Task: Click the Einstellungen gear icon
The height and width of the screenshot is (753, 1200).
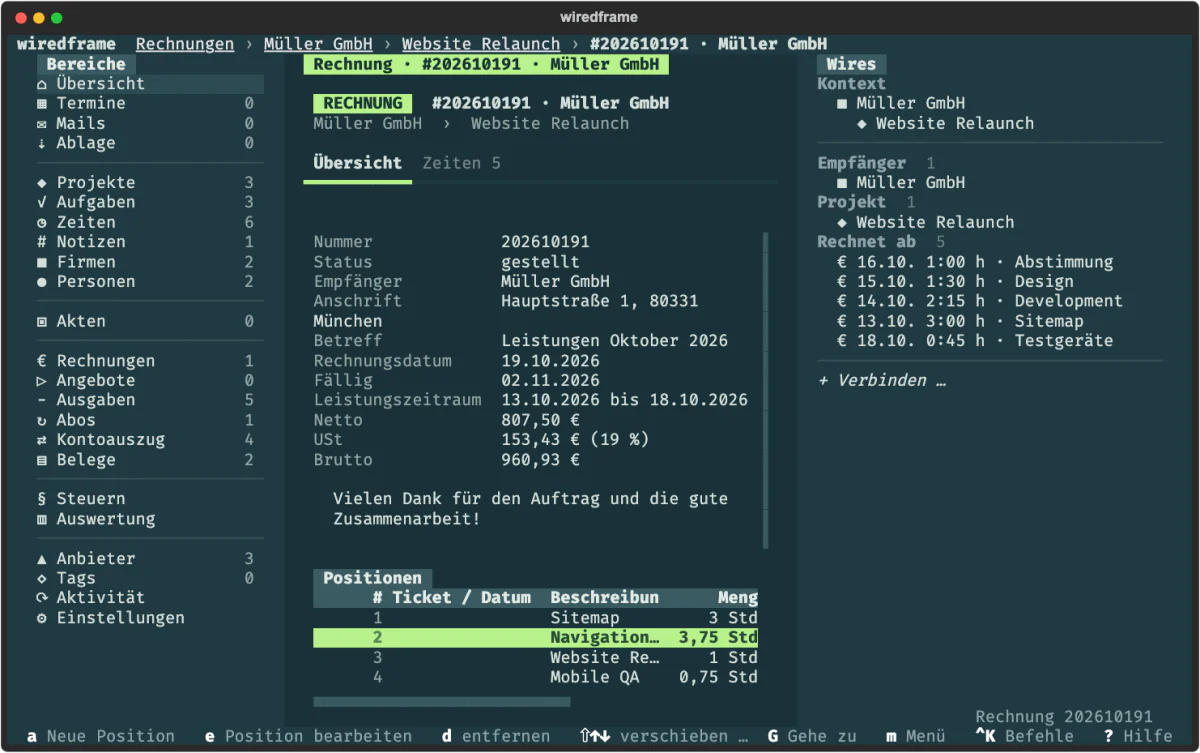Action: point(42,618)
